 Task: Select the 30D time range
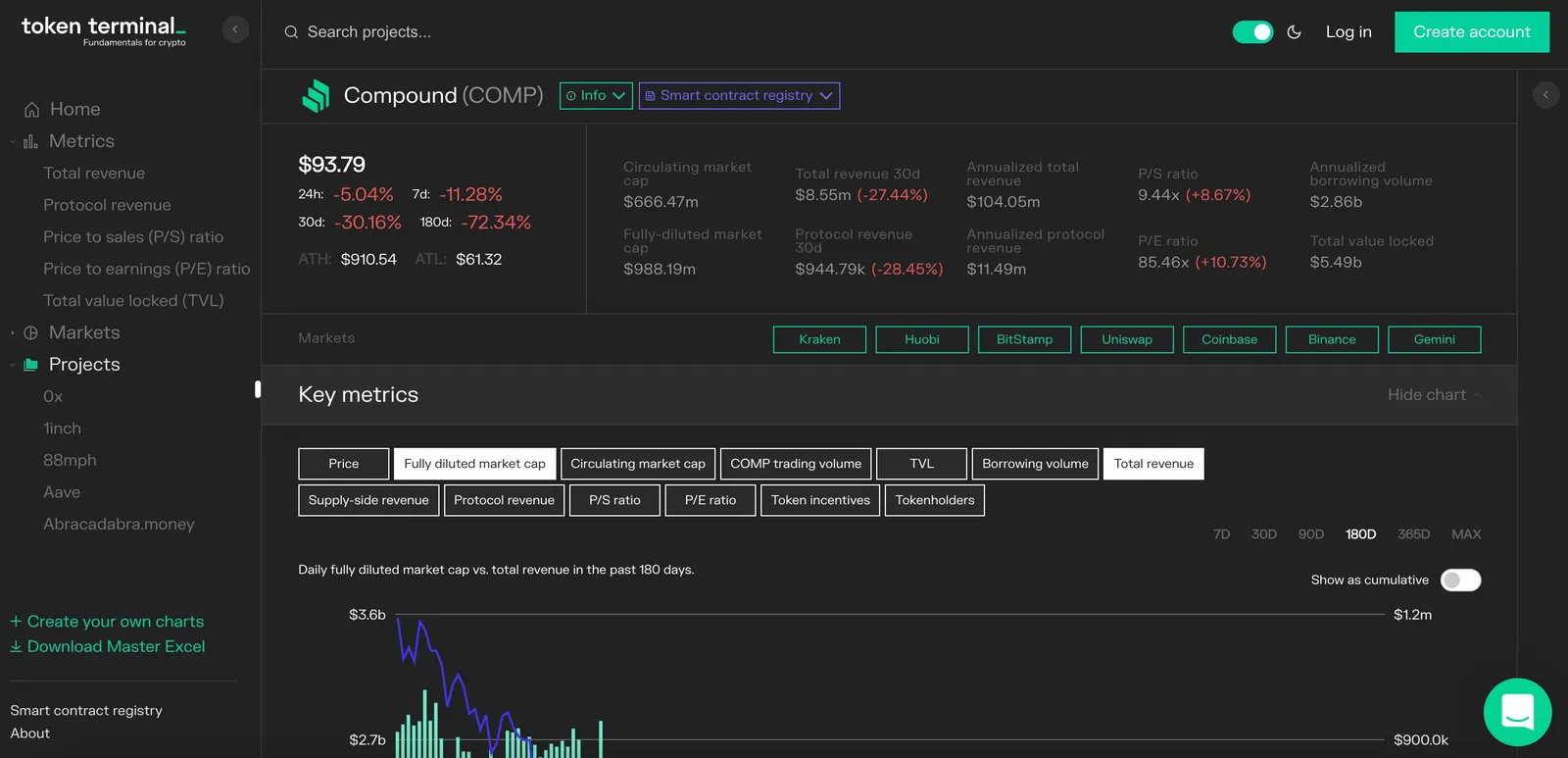[x=1263, y=534]
